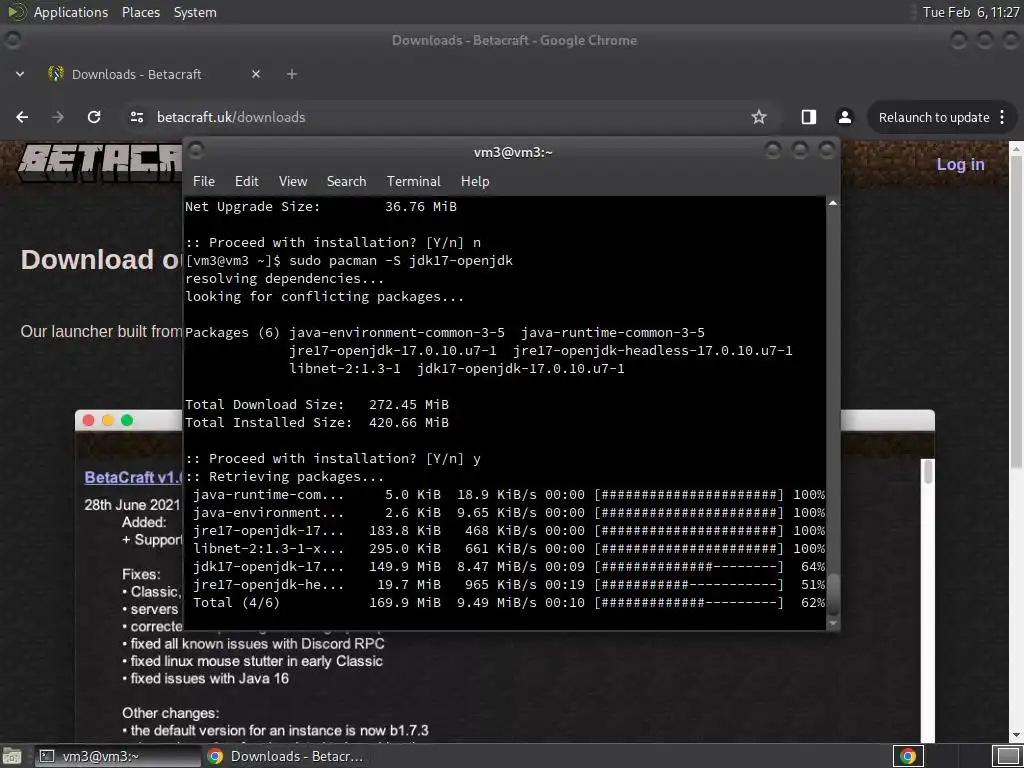Toggle Chrome's side panel icon
The image size is (1024, 768).
808,117
